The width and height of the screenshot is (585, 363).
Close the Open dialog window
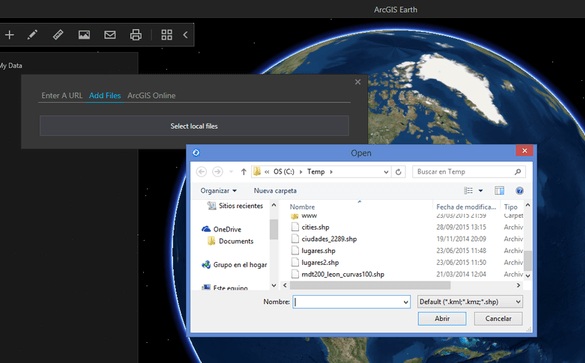pyautogui.click(x=525, y=151)
